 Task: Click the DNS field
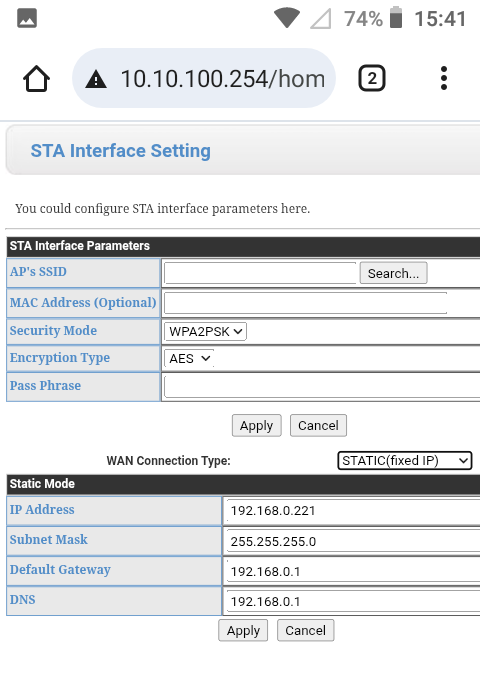353,601
